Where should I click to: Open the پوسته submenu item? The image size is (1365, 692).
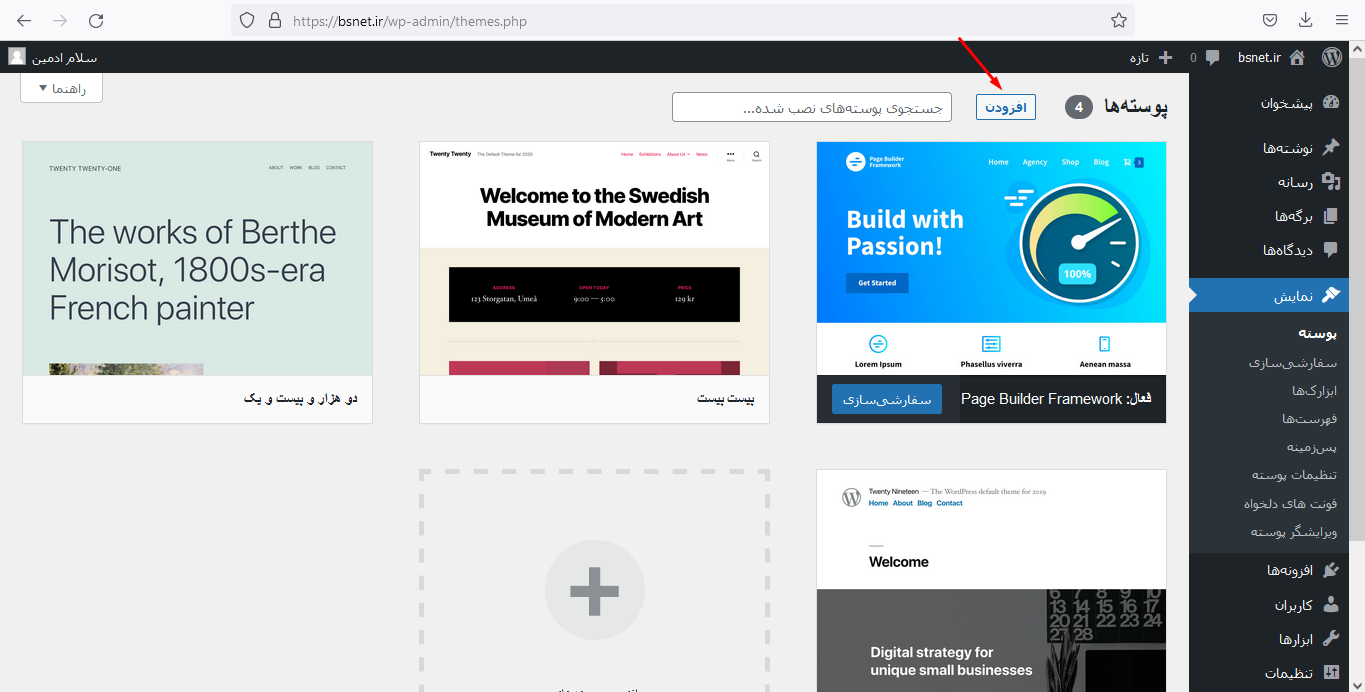click(1317, 334)
